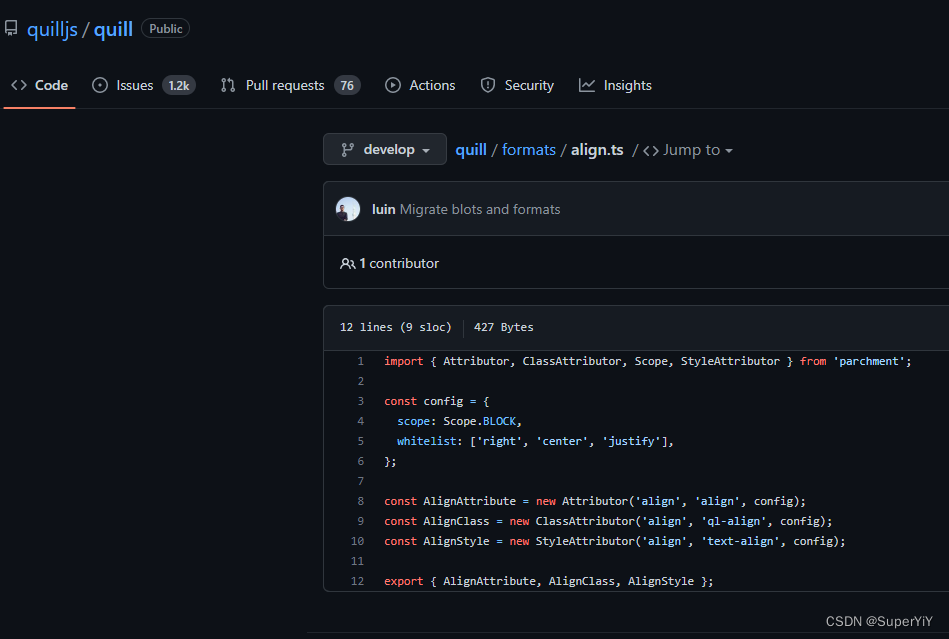Click 'const config' declaration on line 3
This screenshot has width=949, height=639.
coord(424,401)
